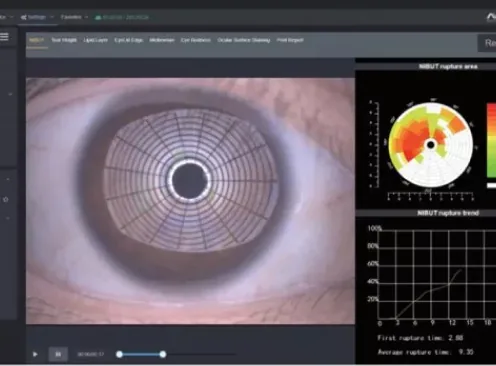Image resolution: width=496 pixels, height=366 pixels.
Task: Click the left handle of the playback range slider
Action: coord(119,354)
